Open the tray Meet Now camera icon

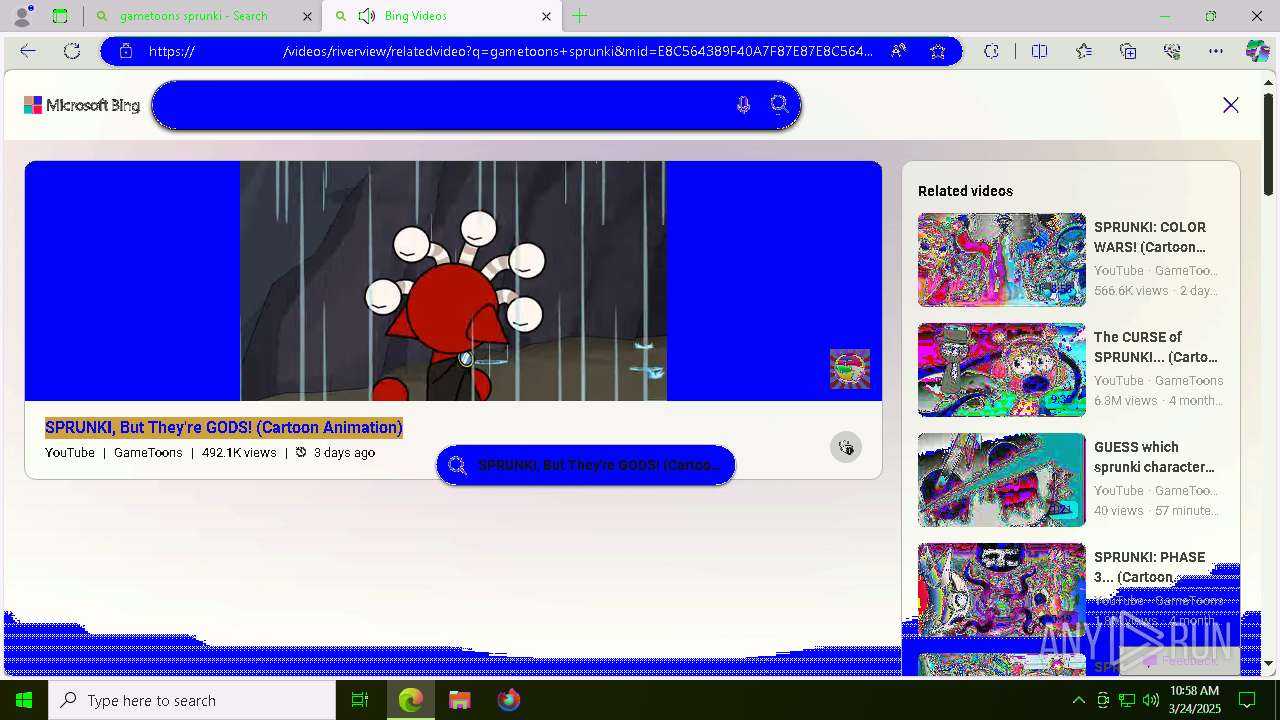click(1103, 700)
